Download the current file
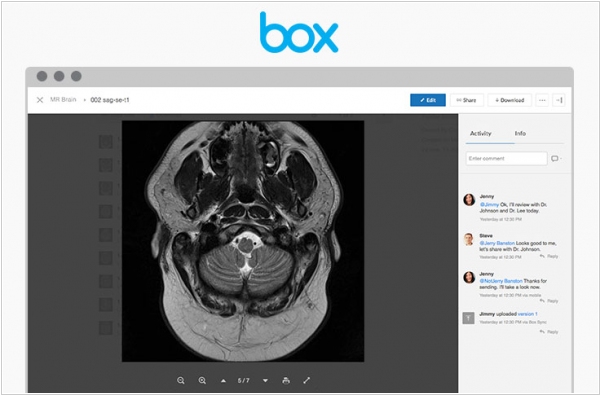 509,100
